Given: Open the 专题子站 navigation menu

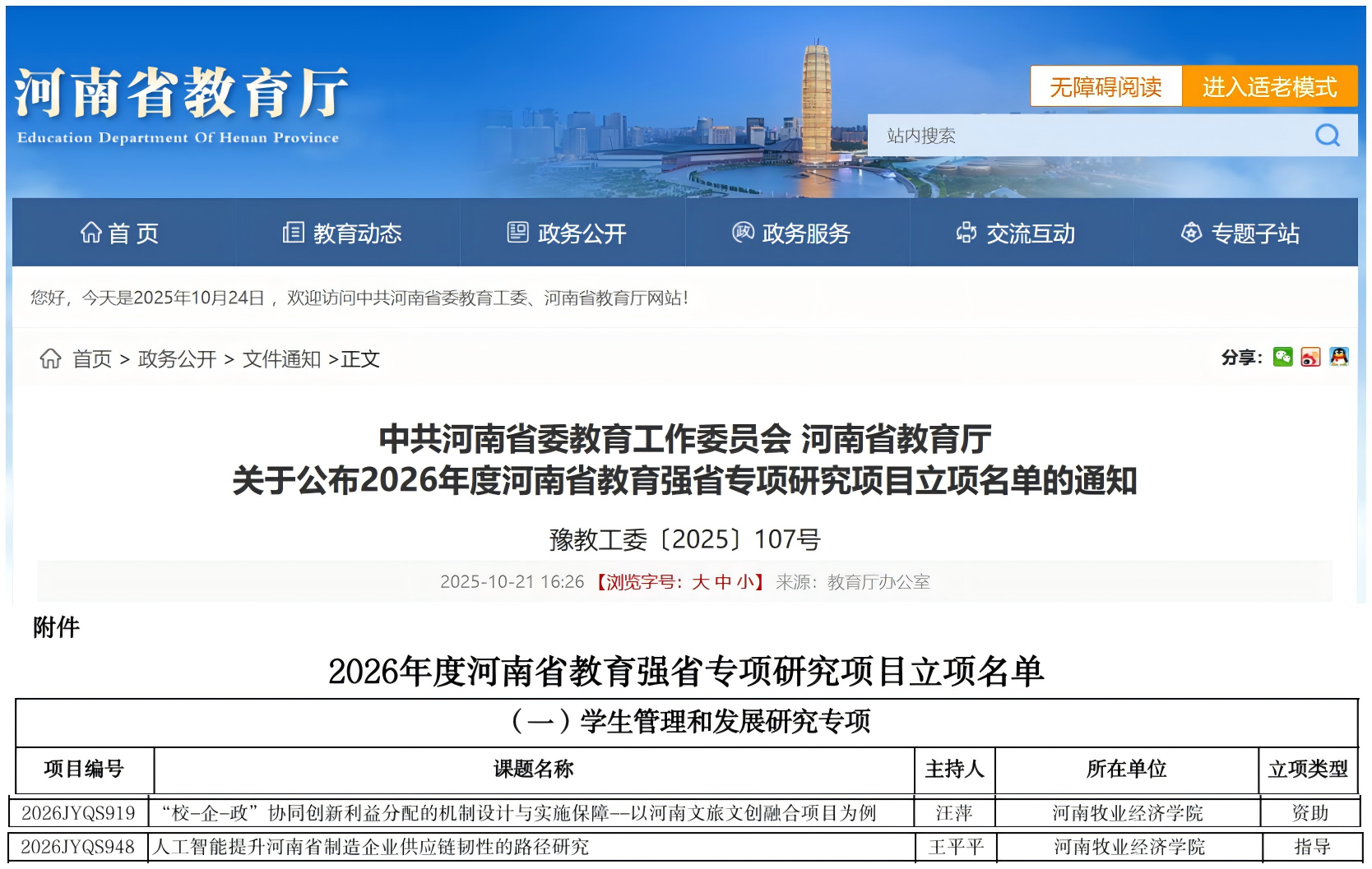Looking at the screenshot, I should pos(1254,233).
